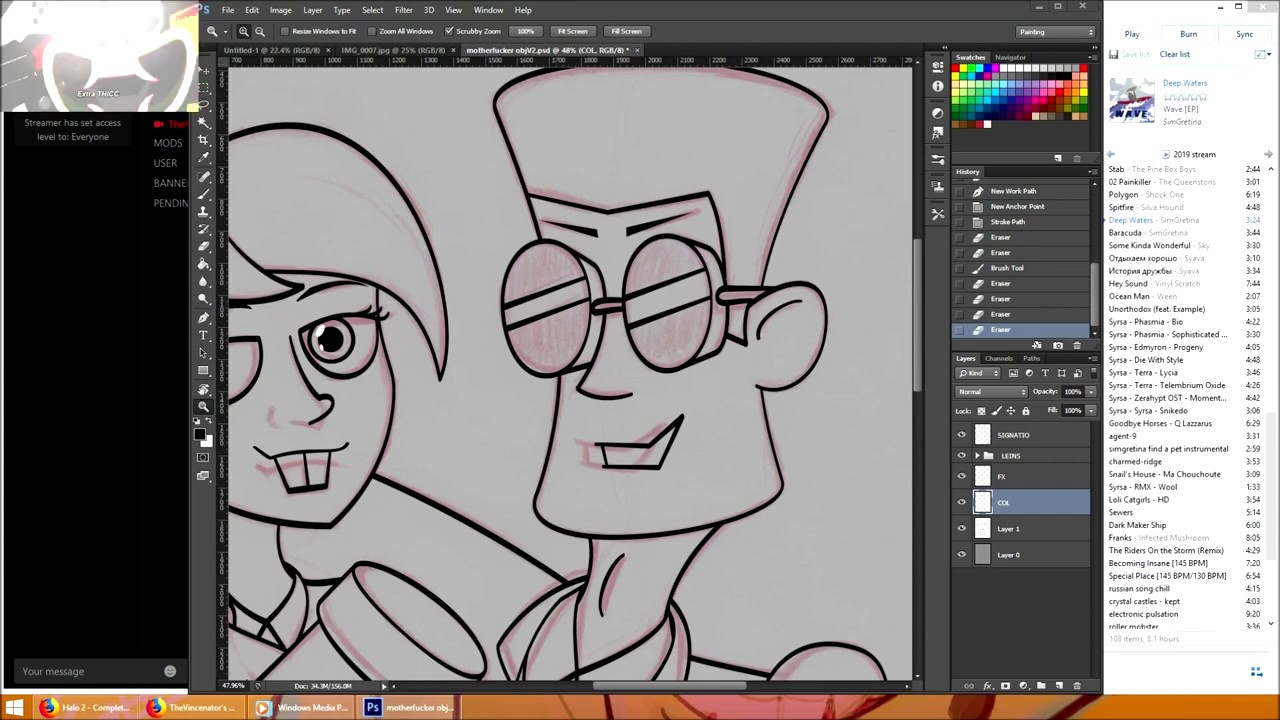1280x720 pixels.
Task: Open the Wave album art thumbnail
Action: pos(1131,102)
